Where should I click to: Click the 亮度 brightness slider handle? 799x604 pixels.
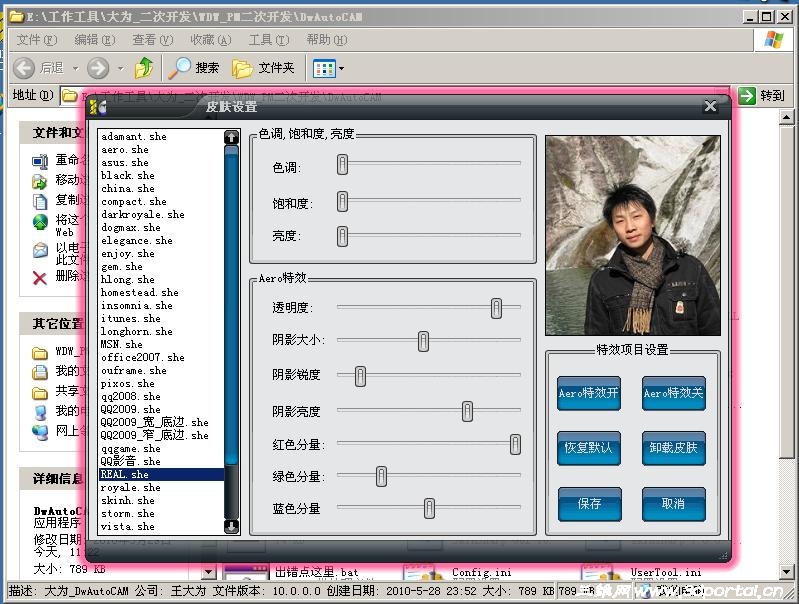342,237
